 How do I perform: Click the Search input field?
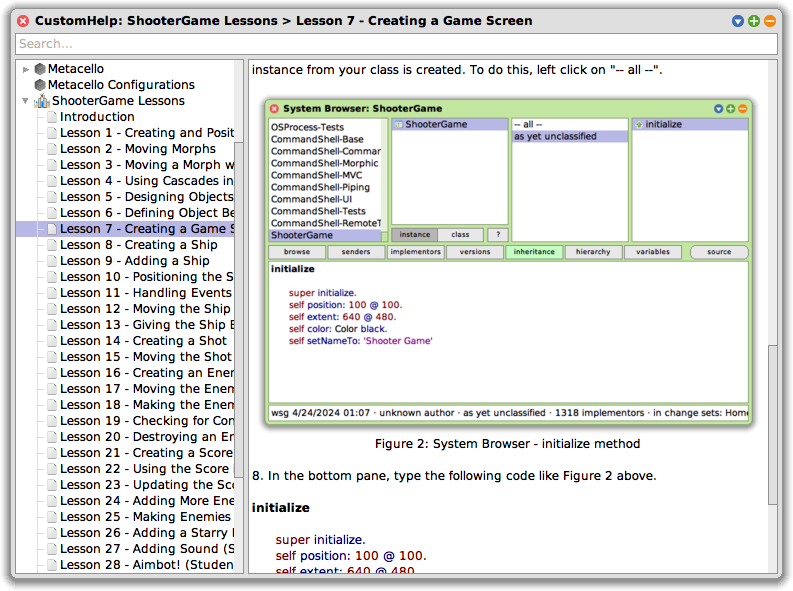(396, 44)
